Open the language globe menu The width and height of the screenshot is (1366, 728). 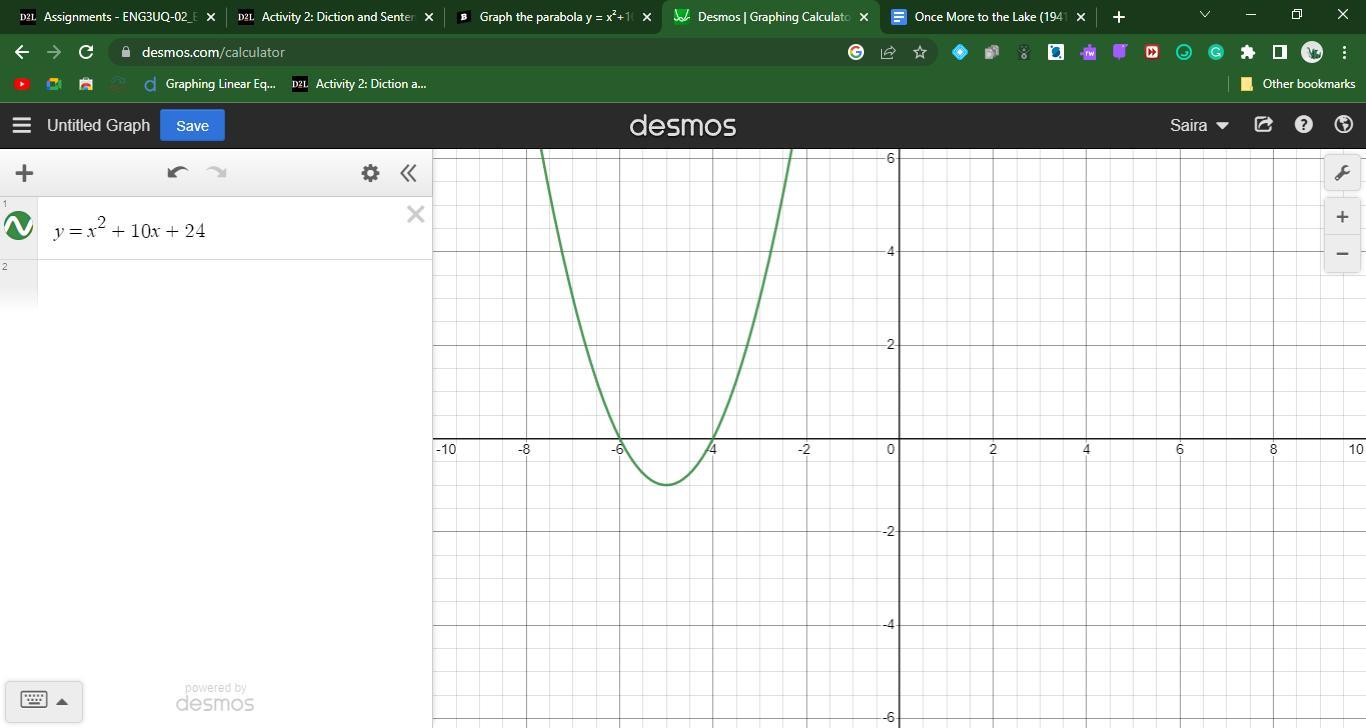click(1343, 125)
